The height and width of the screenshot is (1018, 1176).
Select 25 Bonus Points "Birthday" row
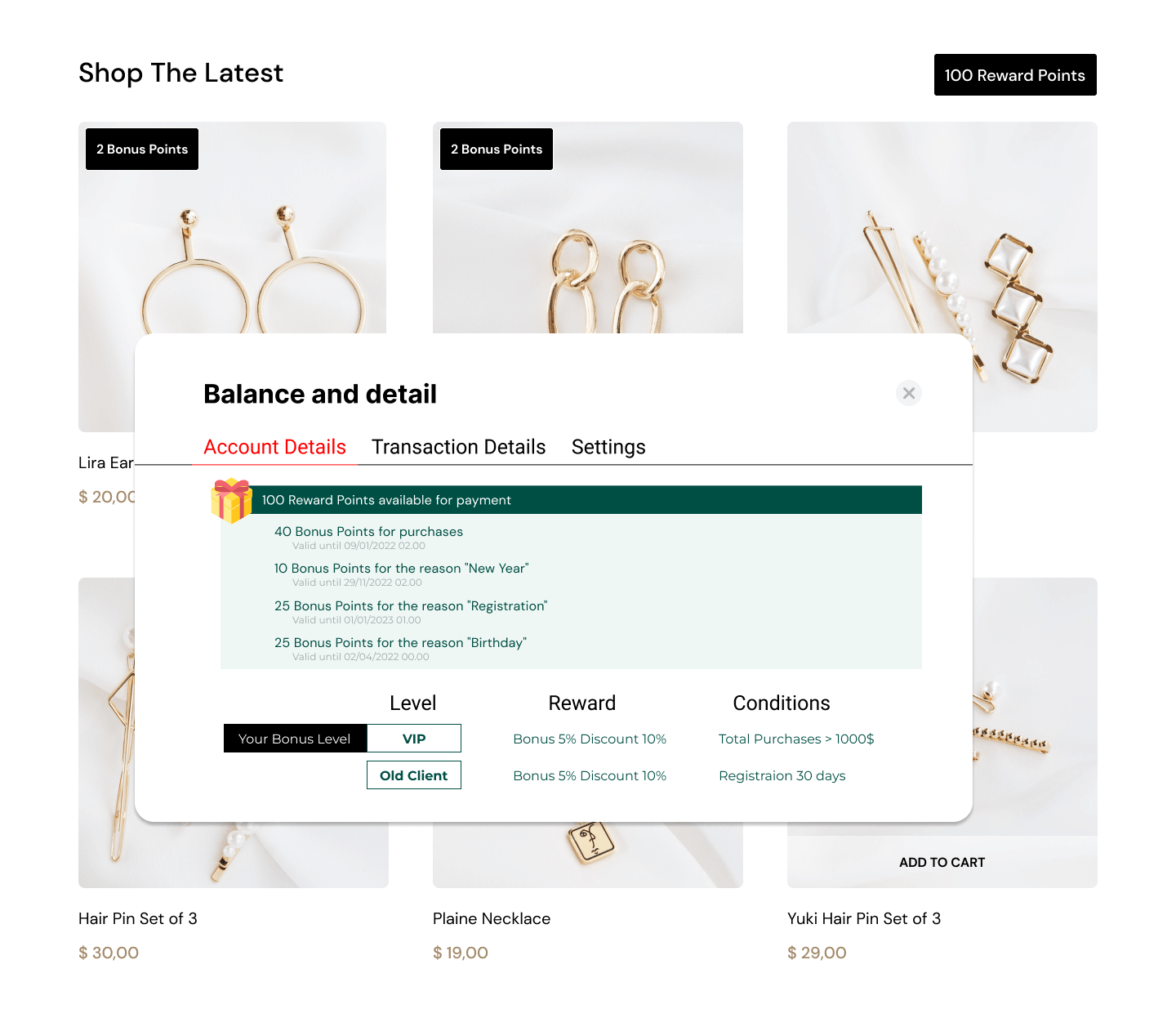400,643
